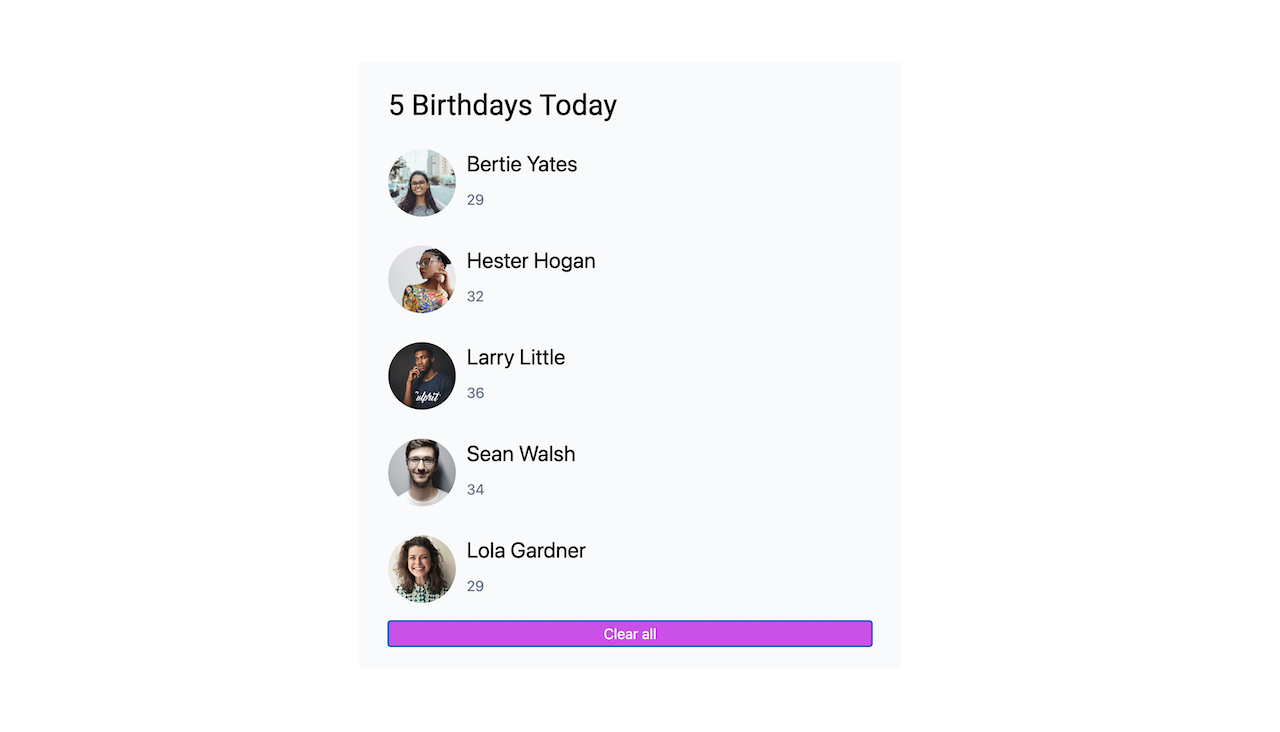Click the word Today in the title
Screen dimensions: 1280x732
pos(578,105)
